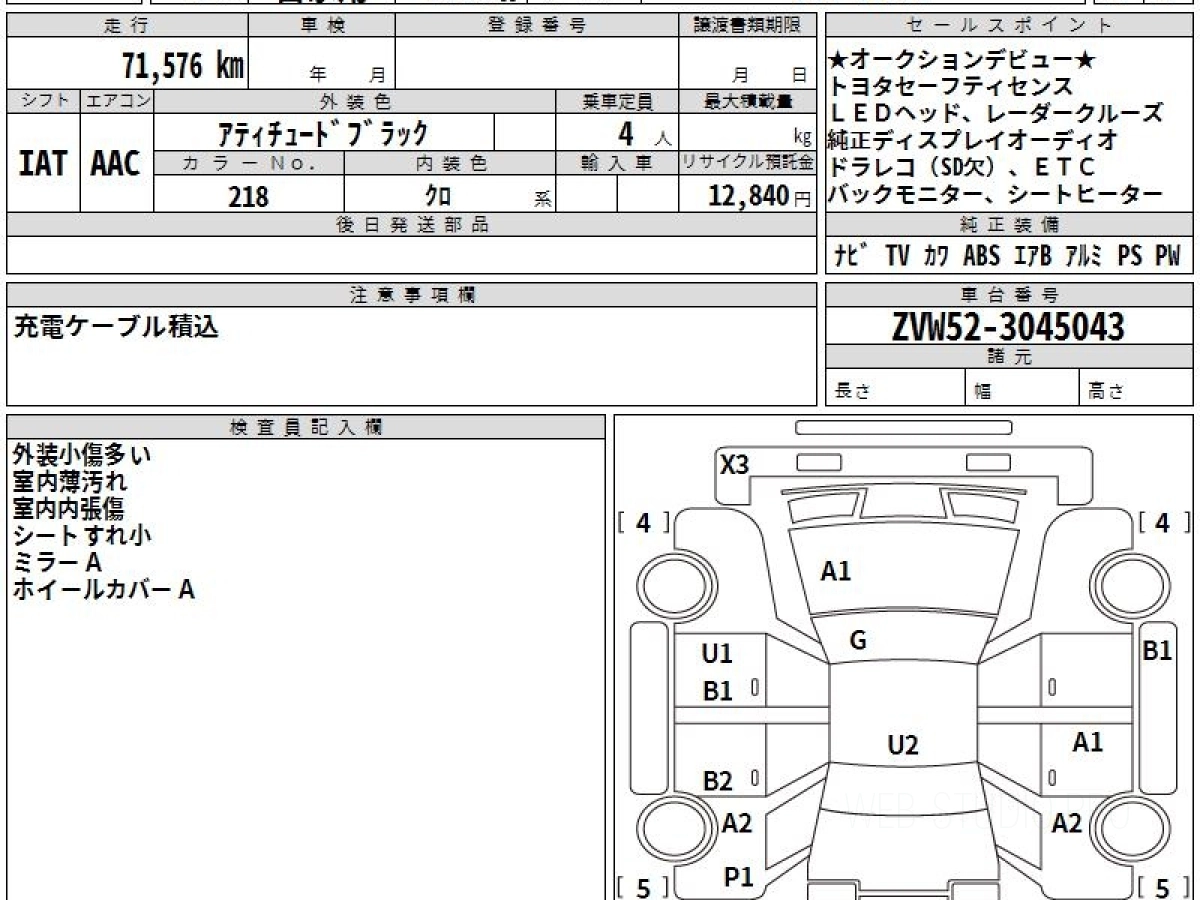Click the 車検 header cell
The height and width of the screenshot is (900, 1200).
322,26
